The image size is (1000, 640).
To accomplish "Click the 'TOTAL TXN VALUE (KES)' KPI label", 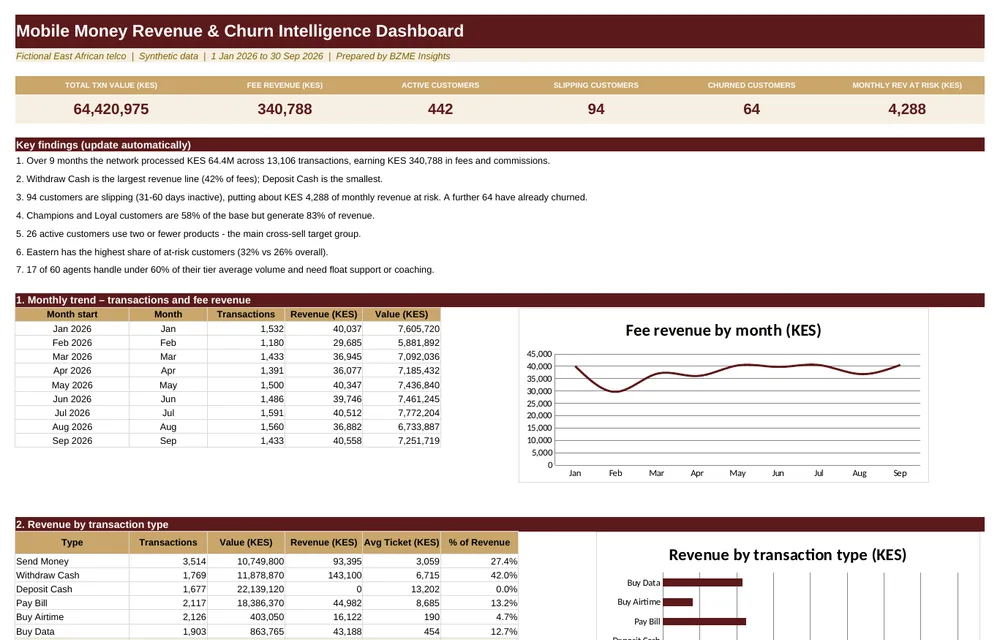I will (111, 85).
